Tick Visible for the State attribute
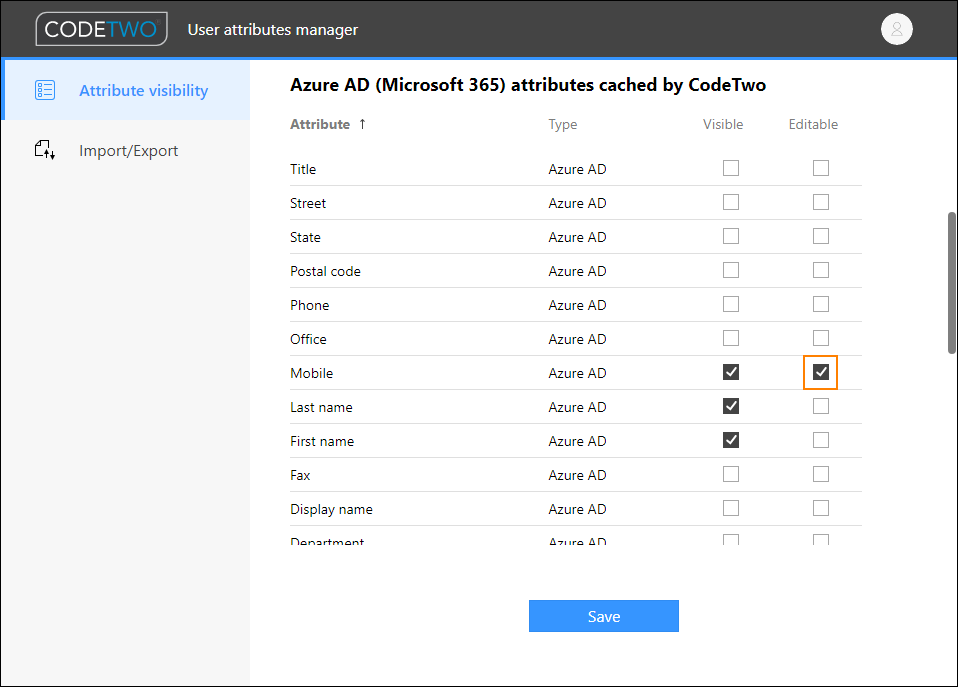This screenshot has height=687, width=958. click(x=731, y=237)
